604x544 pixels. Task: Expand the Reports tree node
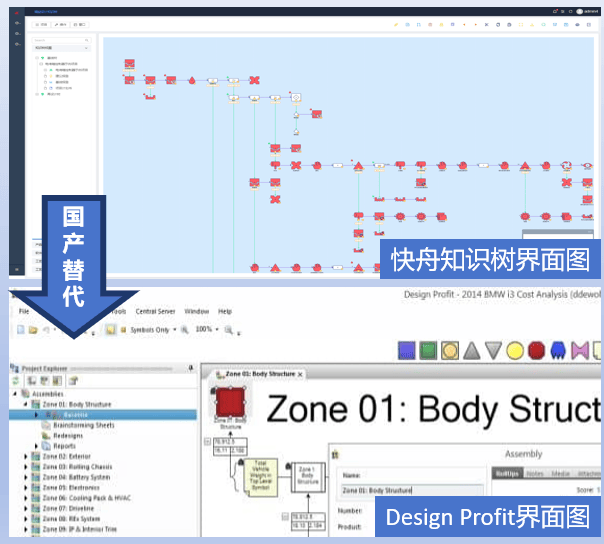(37, 446)
